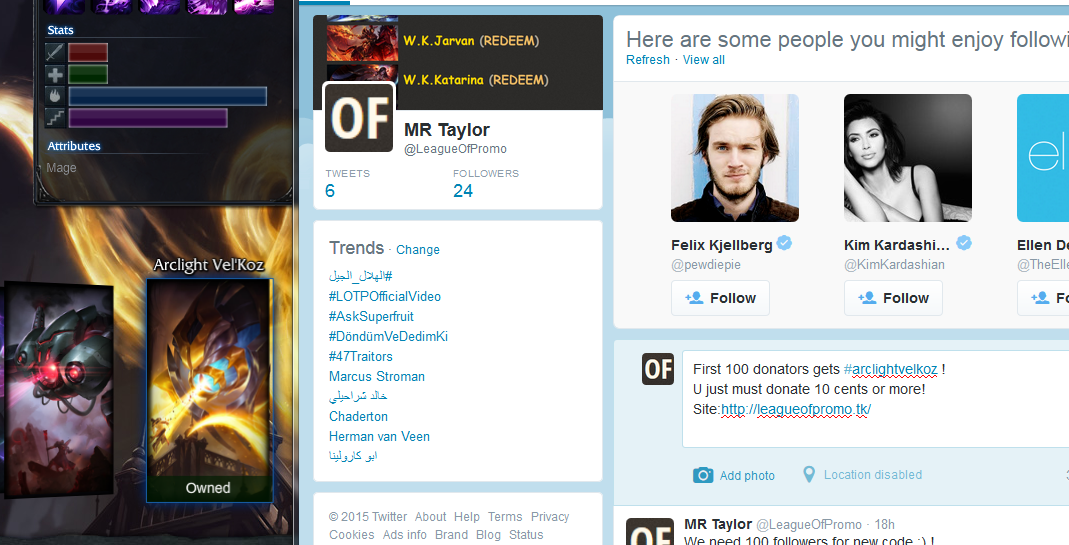The image size is (1069, 545).
Task: Open the Arabic trend below Marcus Stroman
Action: coord(358,396)
